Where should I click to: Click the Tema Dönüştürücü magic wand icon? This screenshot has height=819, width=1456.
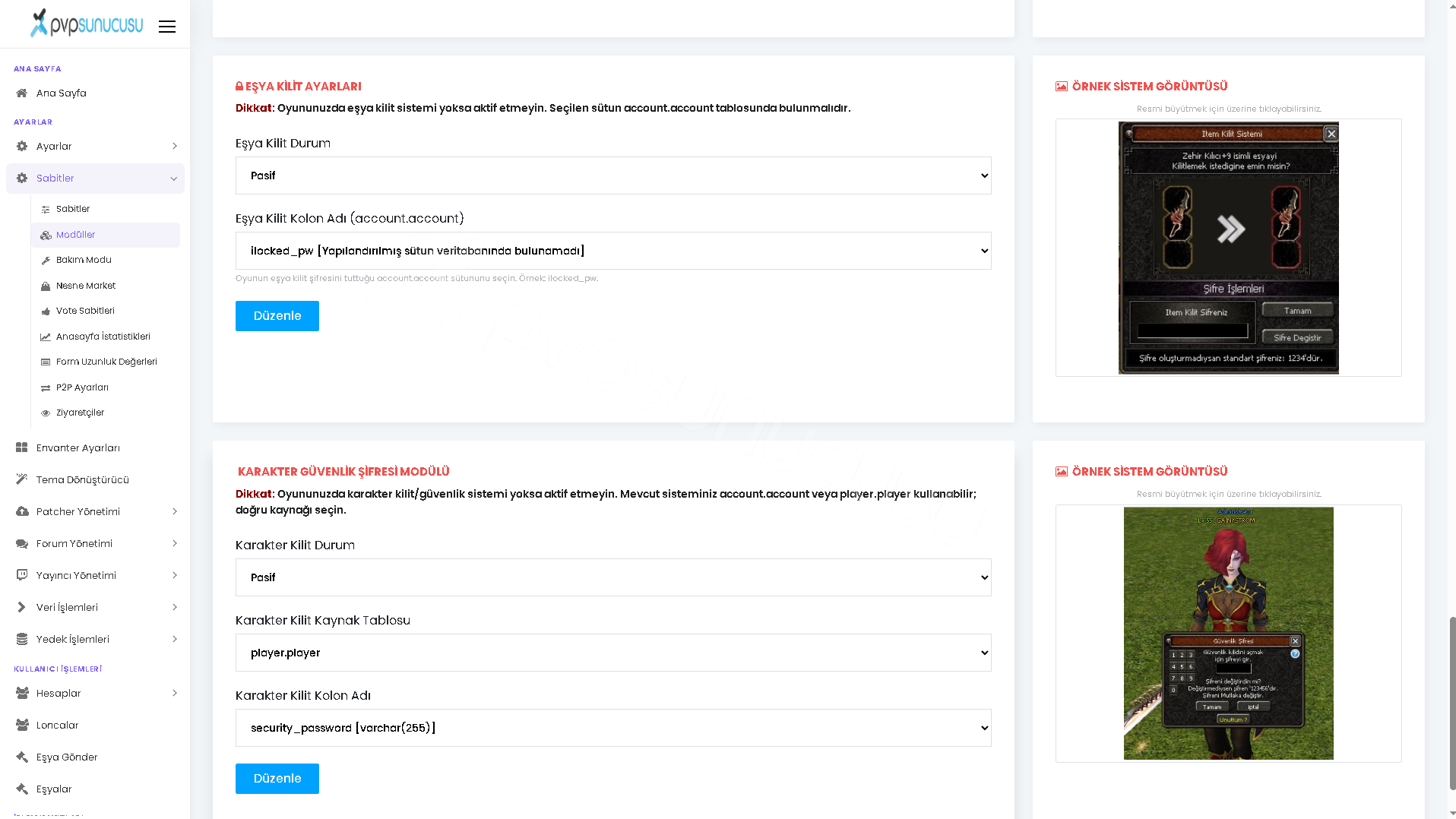22,480
